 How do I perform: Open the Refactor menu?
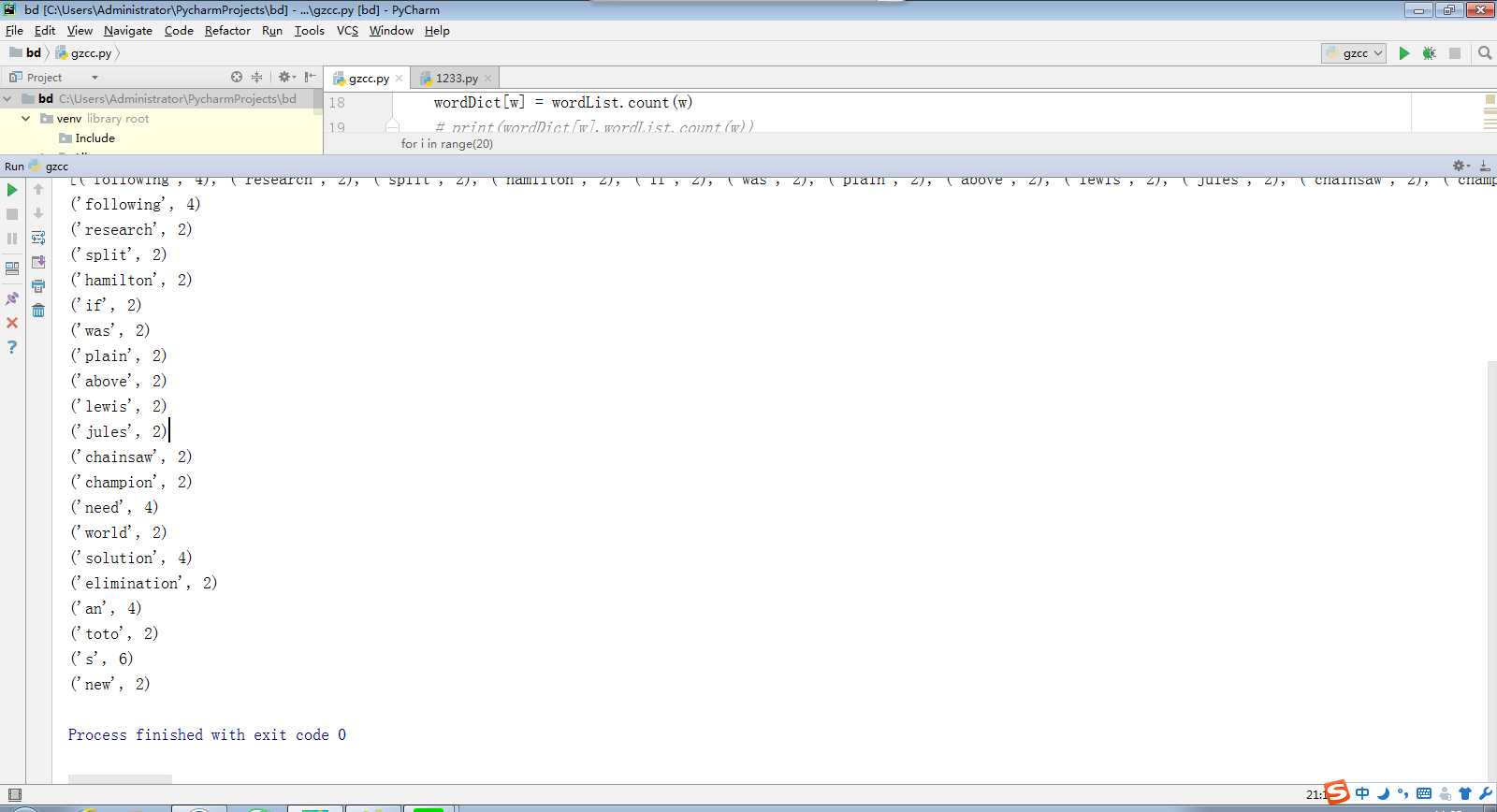click(227, 30)
